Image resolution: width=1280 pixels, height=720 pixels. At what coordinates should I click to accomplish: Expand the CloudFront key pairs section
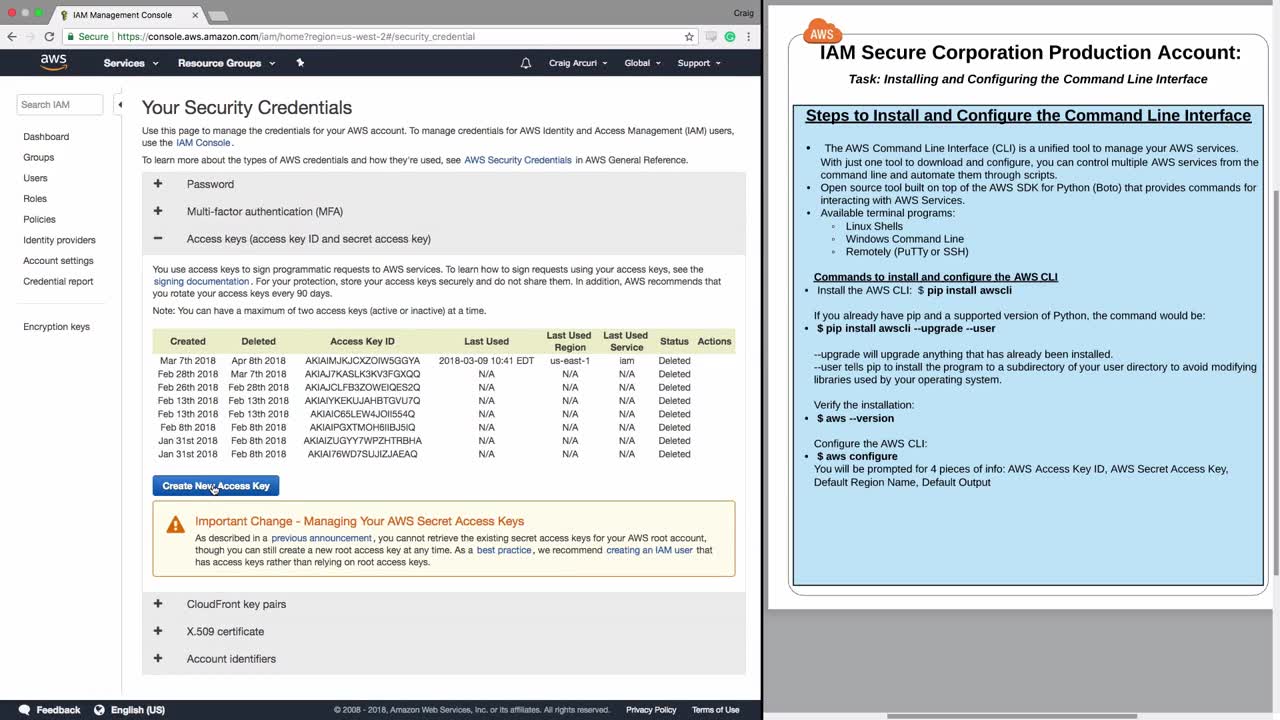coord(444,604)
